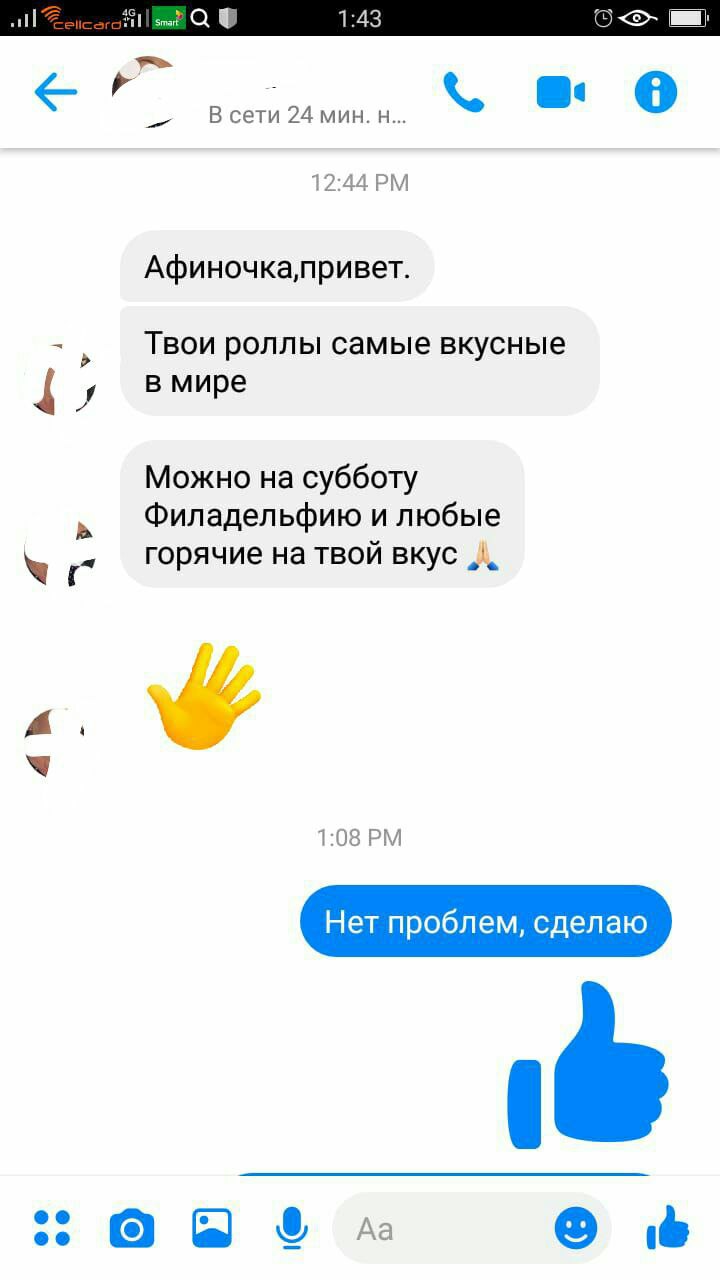The height and width of the screenshot is (1280, 720).
Task: Open conversation info with the i icon
Action: [656, 93]
